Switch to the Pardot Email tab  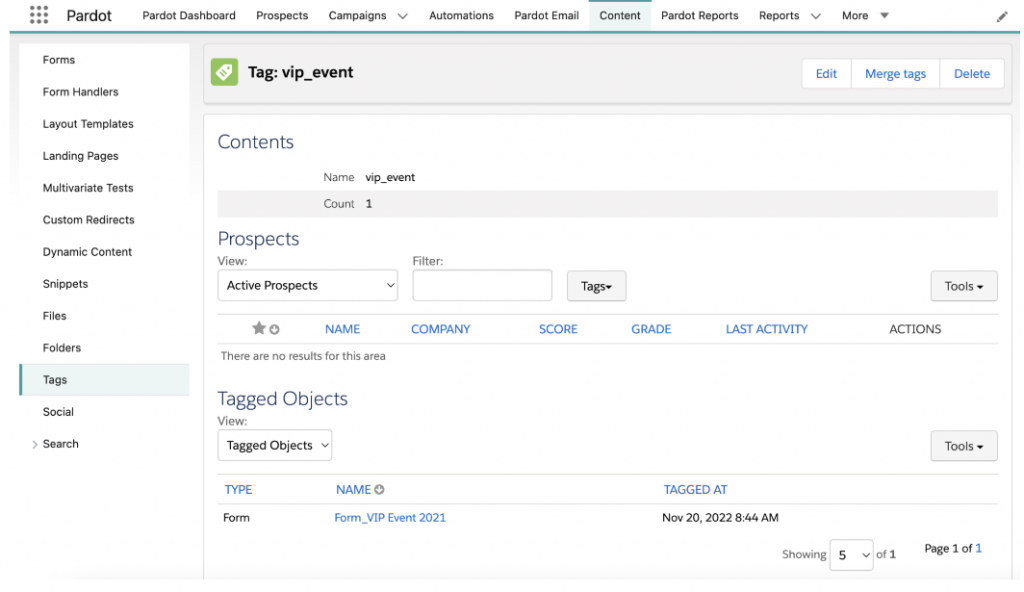coord(546,15)
